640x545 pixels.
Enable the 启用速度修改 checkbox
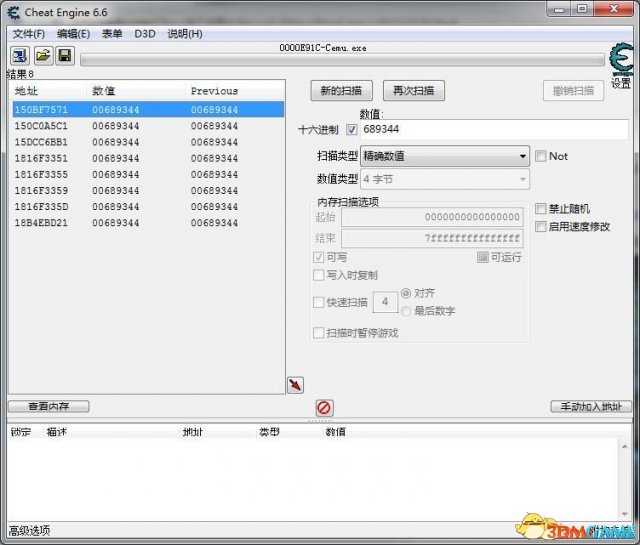click(x=540, y=227)
